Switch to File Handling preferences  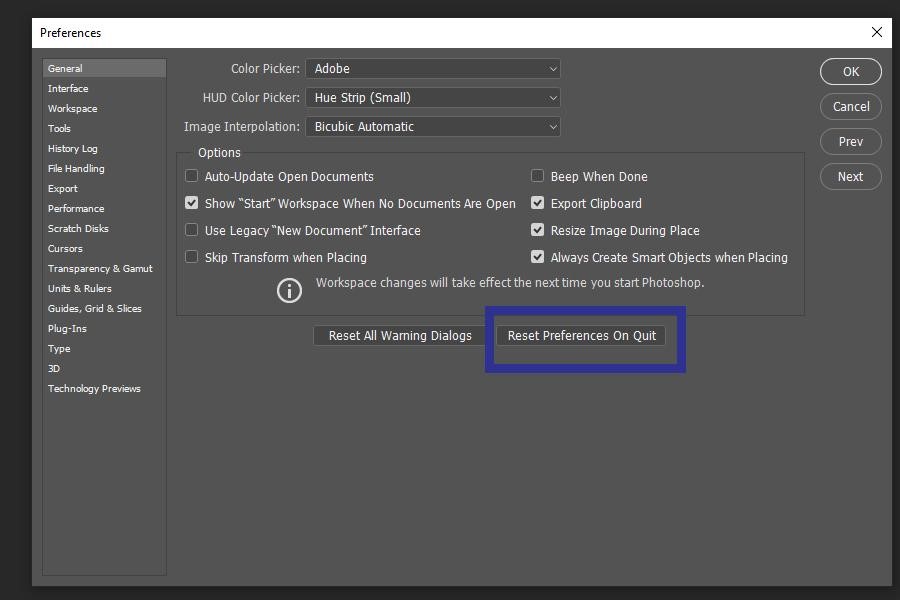(x=104, y=168)
